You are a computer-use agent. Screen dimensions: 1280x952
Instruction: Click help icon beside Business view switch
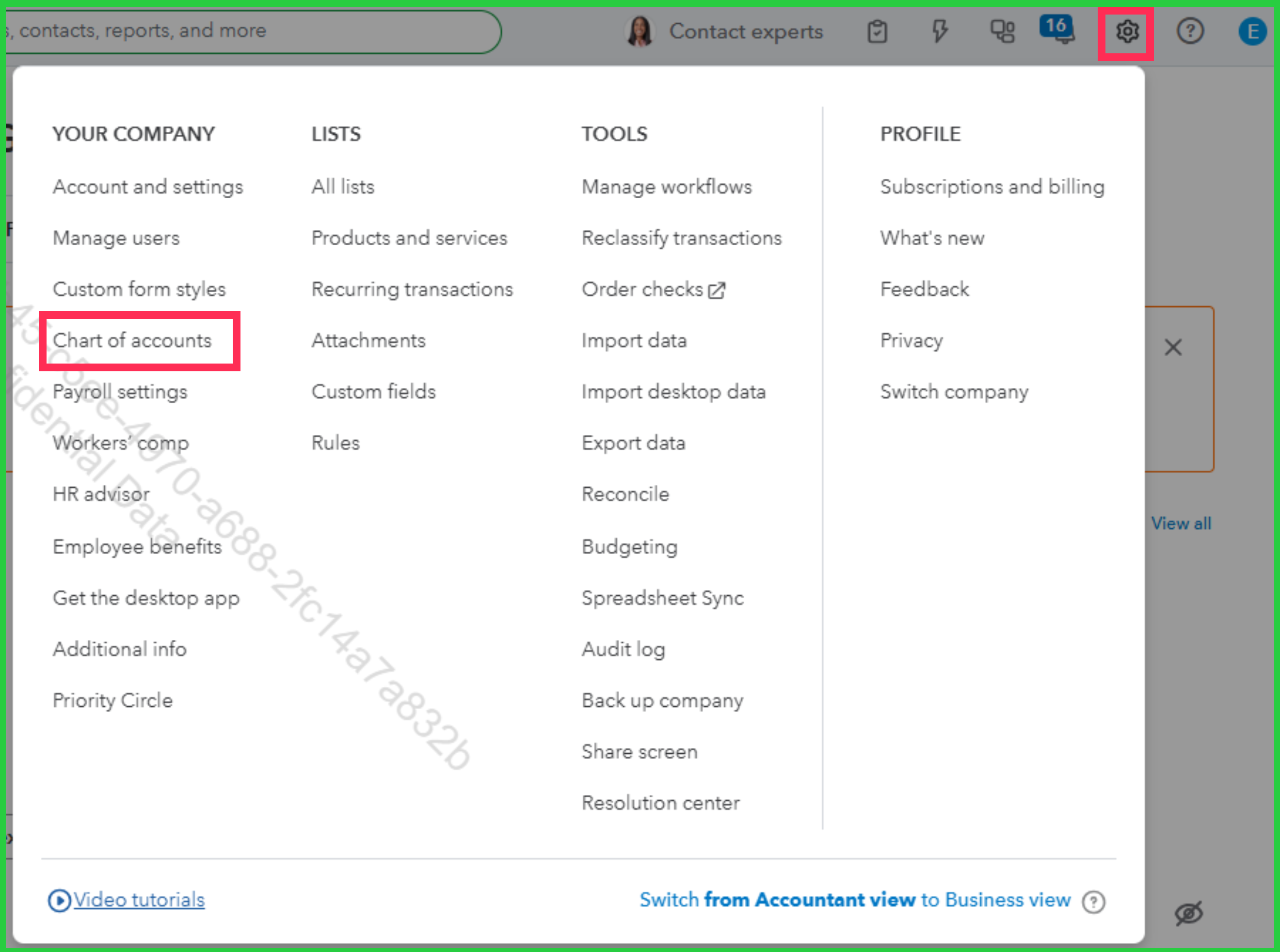coord(1093,902)
